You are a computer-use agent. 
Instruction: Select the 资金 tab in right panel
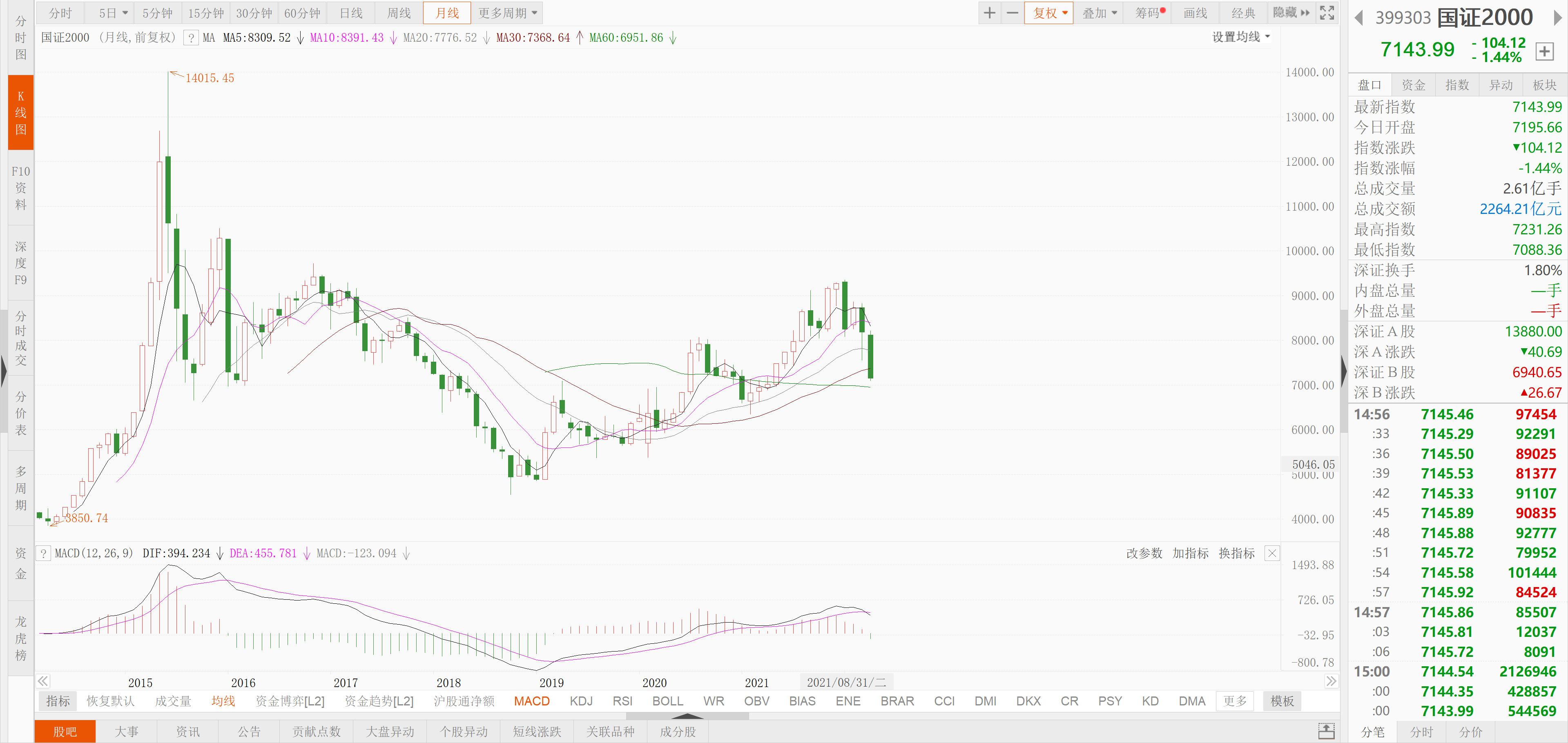point(1413,85)
